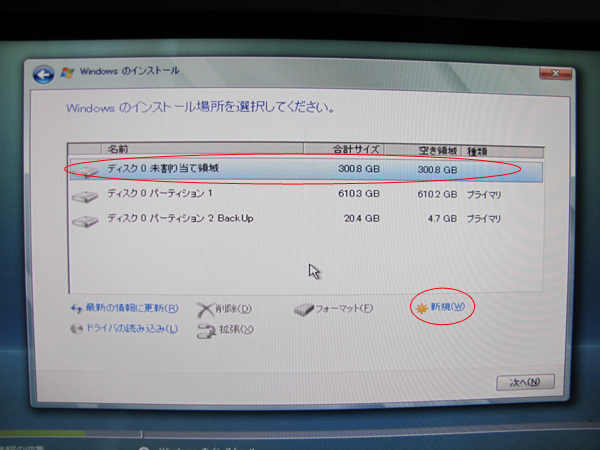The image size is (600, 450).
Task: Click the 610.3 GB total size cell
Action: point(359,194)
